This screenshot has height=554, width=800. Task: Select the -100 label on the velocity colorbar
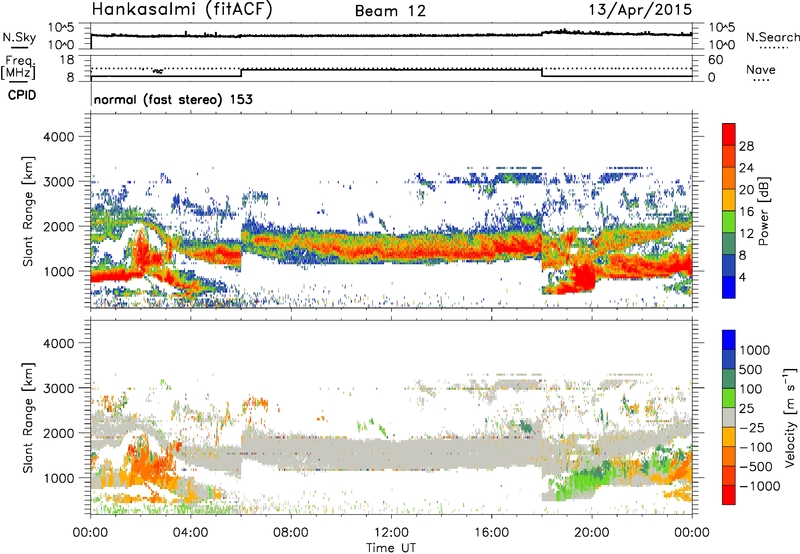click(x=756, y=447)
